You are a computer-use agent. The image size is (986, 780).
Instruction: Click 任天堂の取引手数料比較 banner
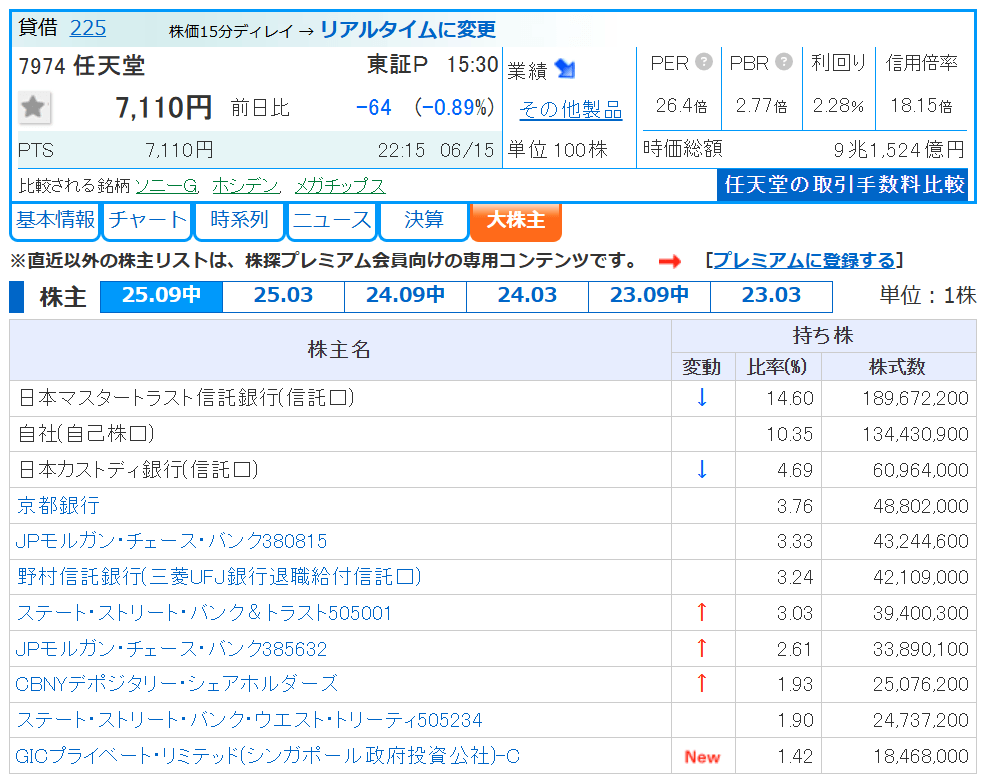[843, 184]
